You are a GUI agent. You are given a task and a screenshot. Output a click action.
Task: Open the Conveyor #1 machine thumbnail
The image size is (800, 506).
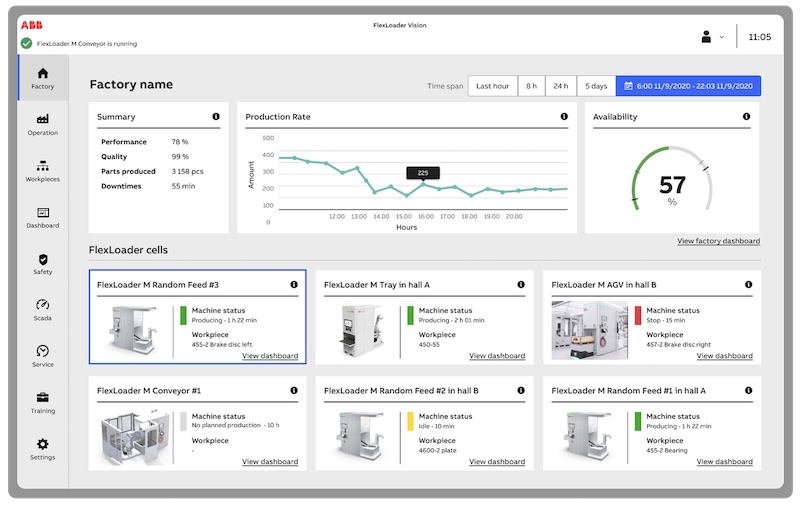click(x=134, y=436)
